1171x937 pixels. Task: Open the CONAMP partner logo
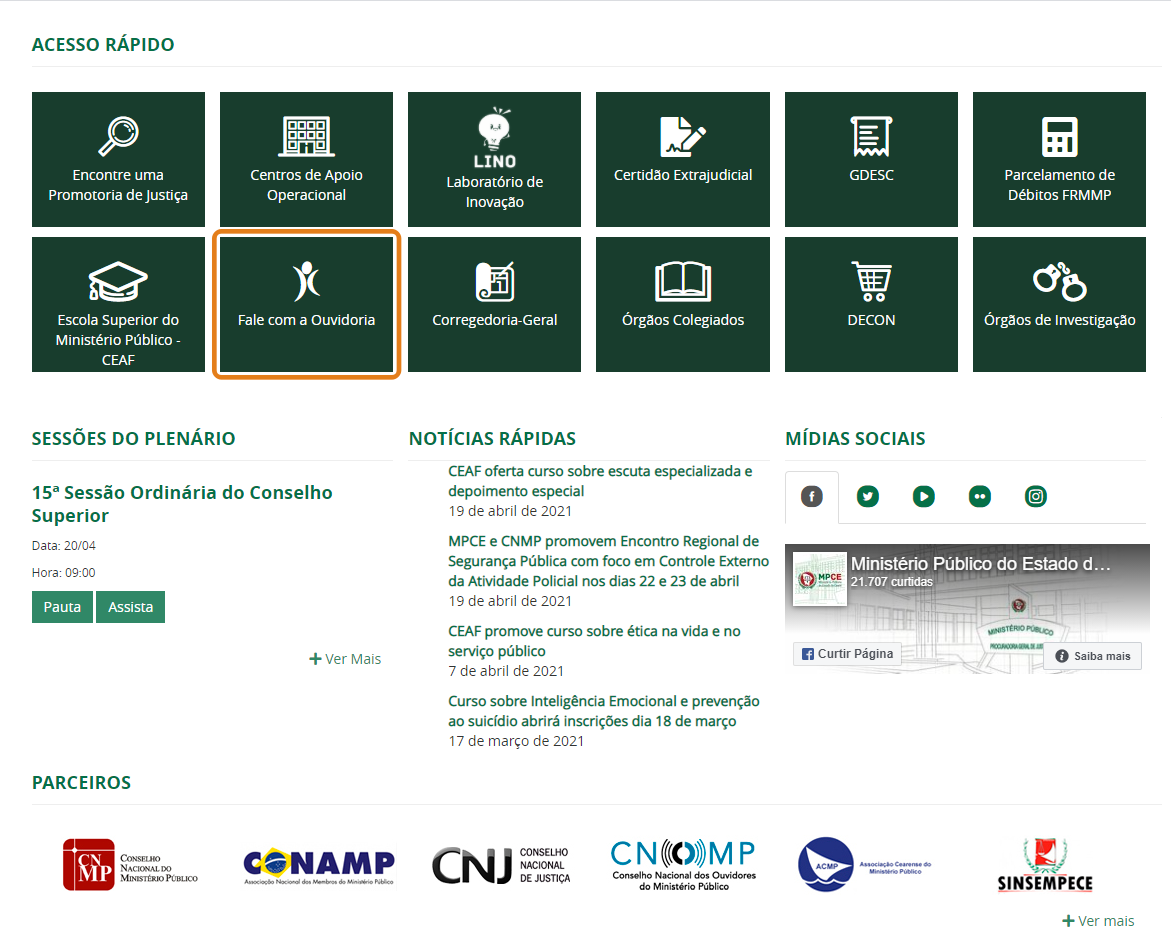[x=319, y=867]
